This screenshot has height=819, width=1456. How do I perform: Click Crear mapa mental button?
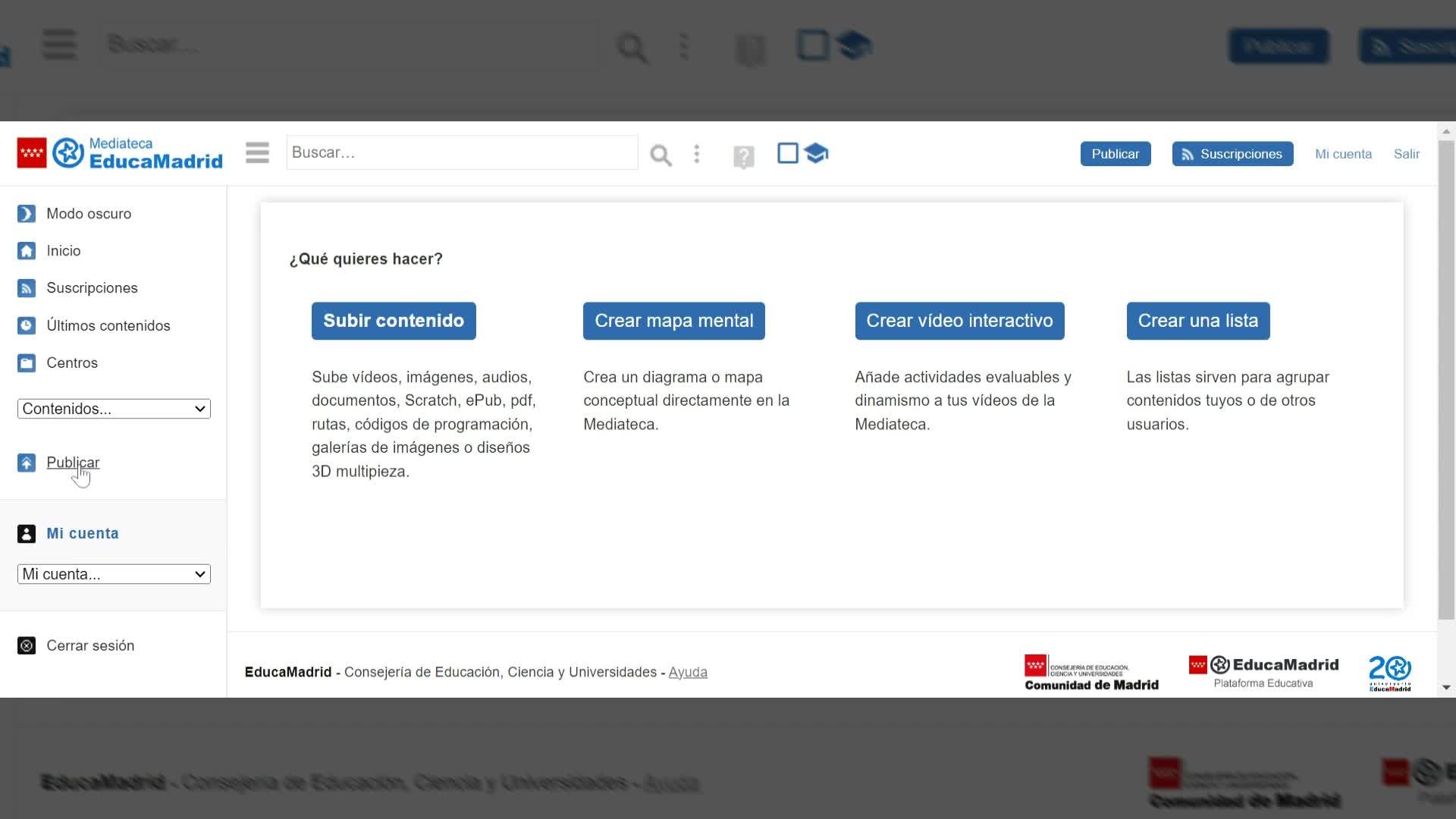[673, 321]
